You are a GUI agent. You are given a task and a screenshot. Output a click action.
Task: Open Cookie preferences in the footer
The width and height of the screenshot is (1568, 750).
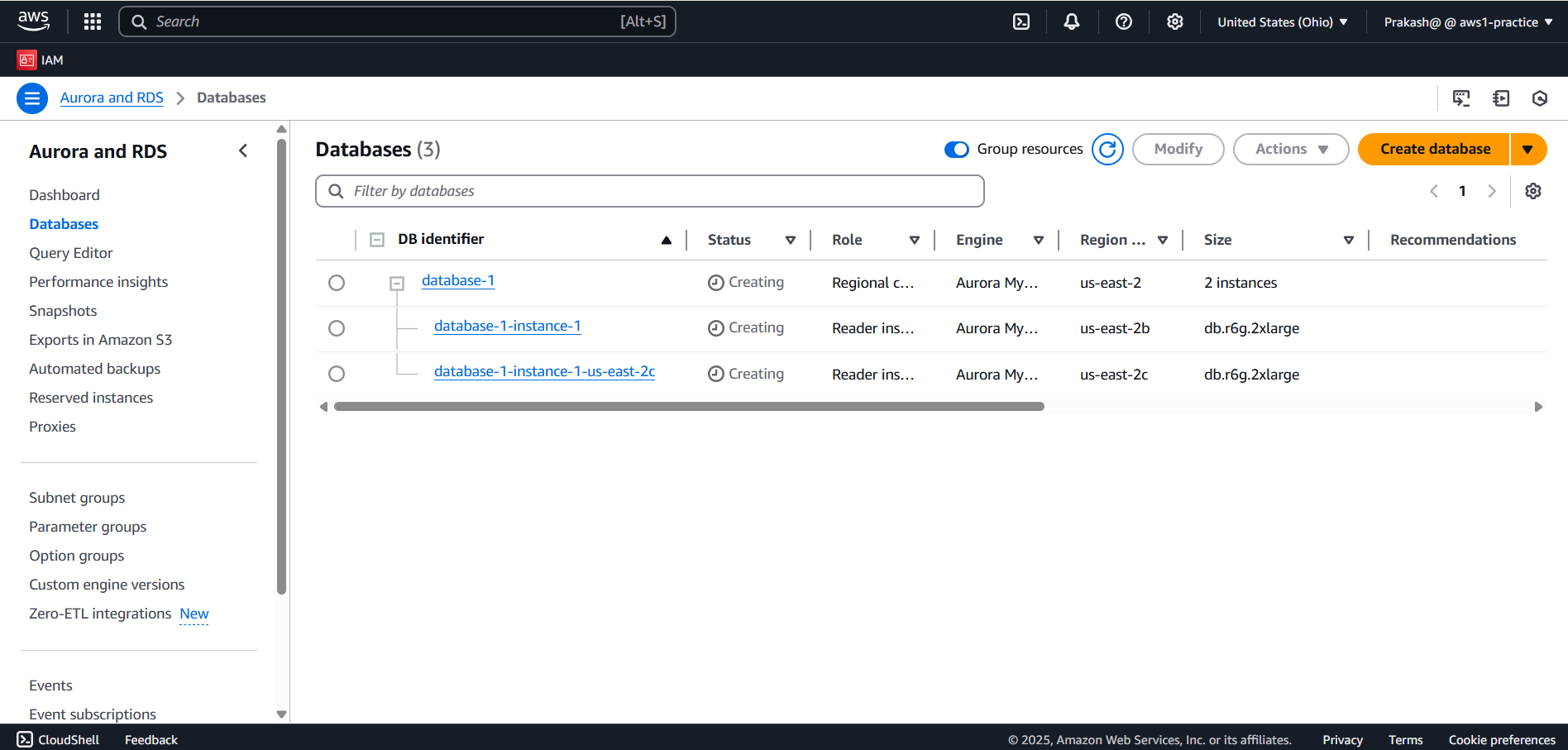click(1502, 740)
